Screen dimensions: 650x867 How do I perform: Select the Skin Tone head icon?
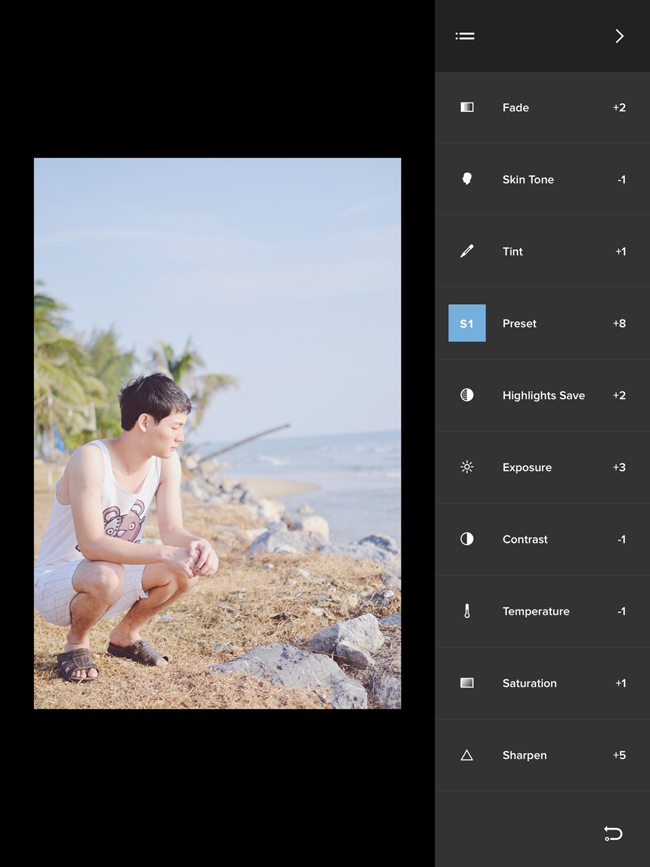pyautogui.click(x=467, y=179)
